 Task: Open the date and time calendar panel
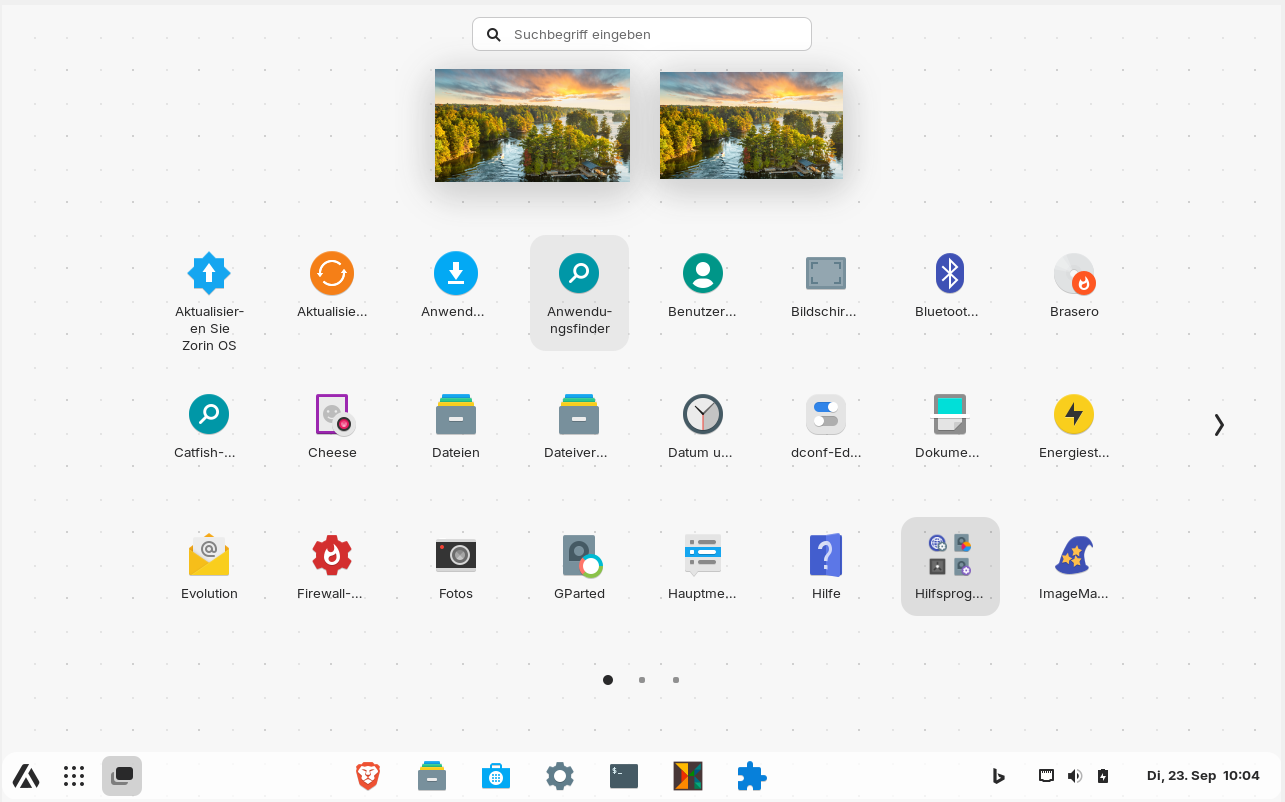click(x=1203, y=776)
